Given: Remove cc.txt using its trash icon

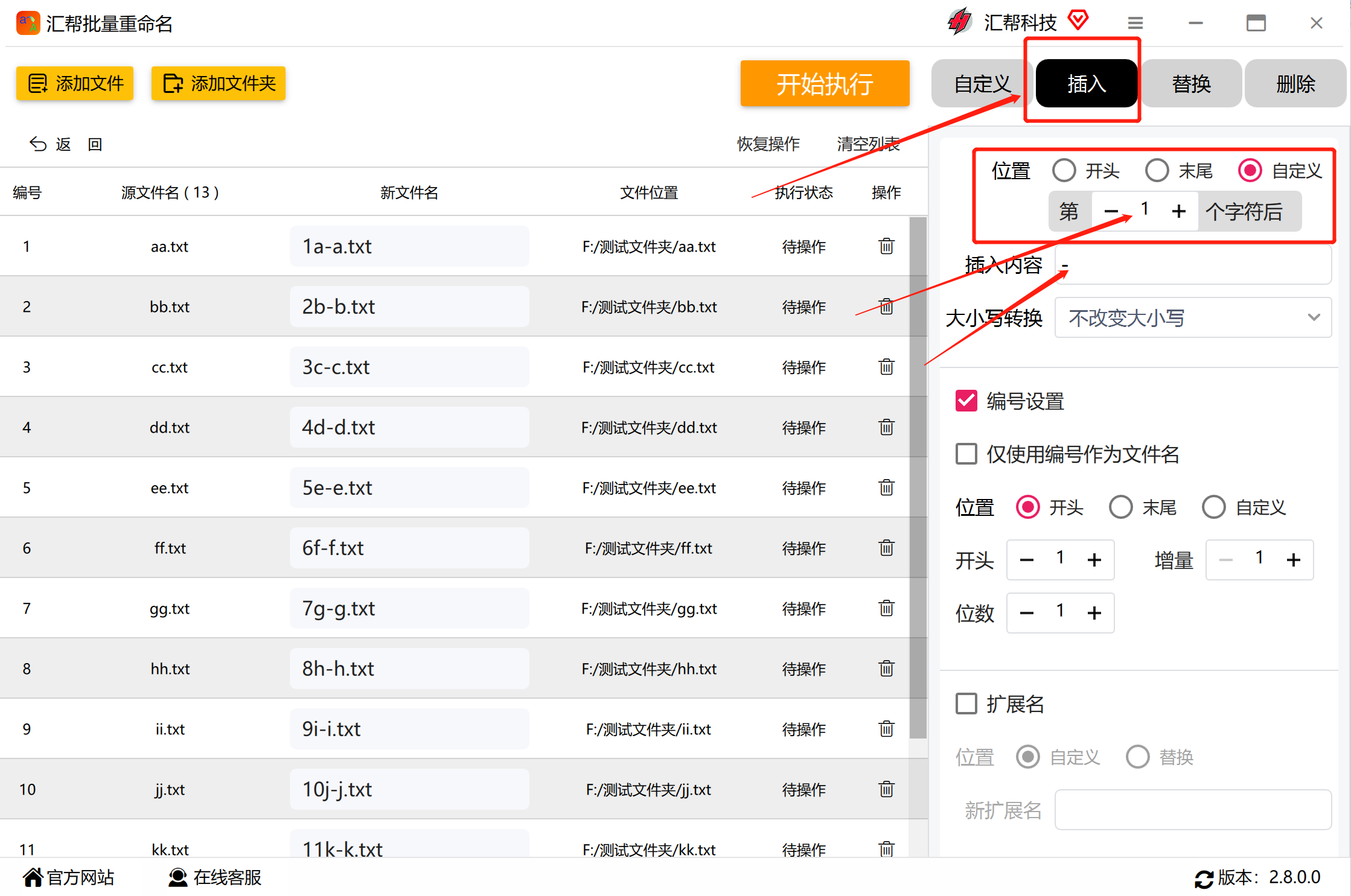Looking at the screenshot, I should tap(886, 367).
